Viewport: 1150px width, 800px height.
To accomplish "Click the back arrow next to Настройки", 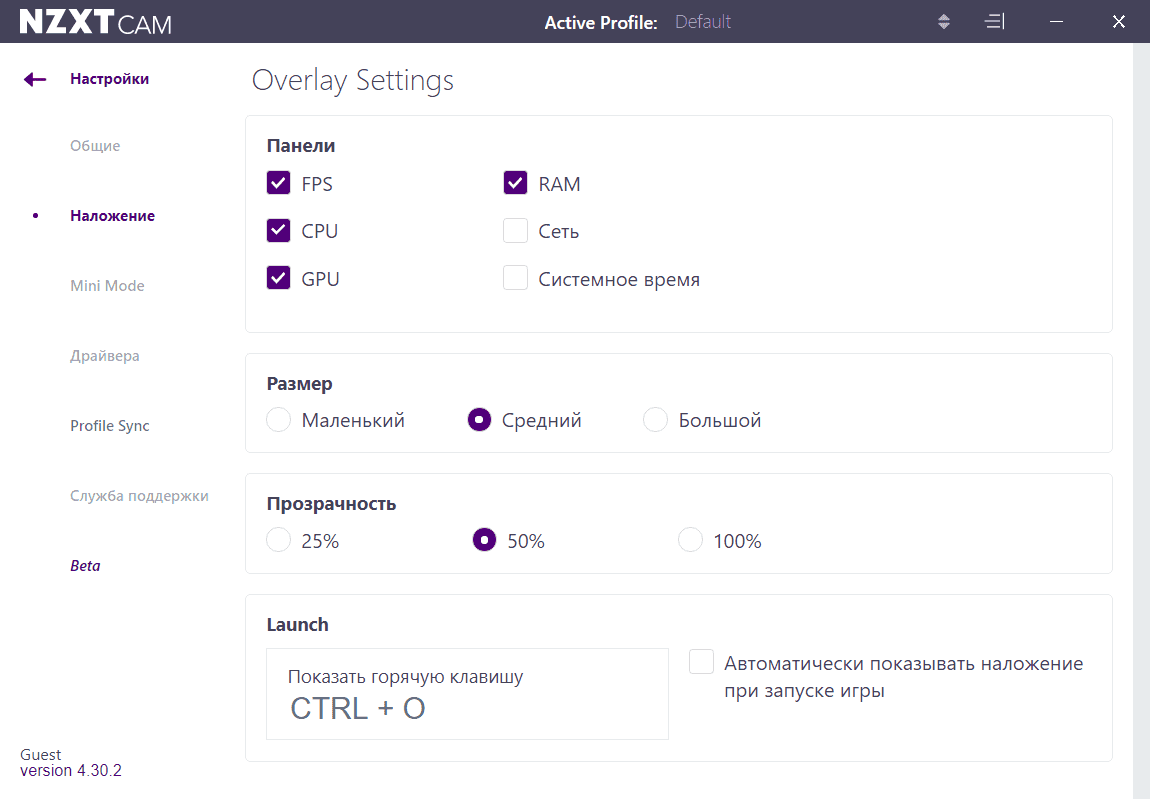I will [x=35, y=79].
